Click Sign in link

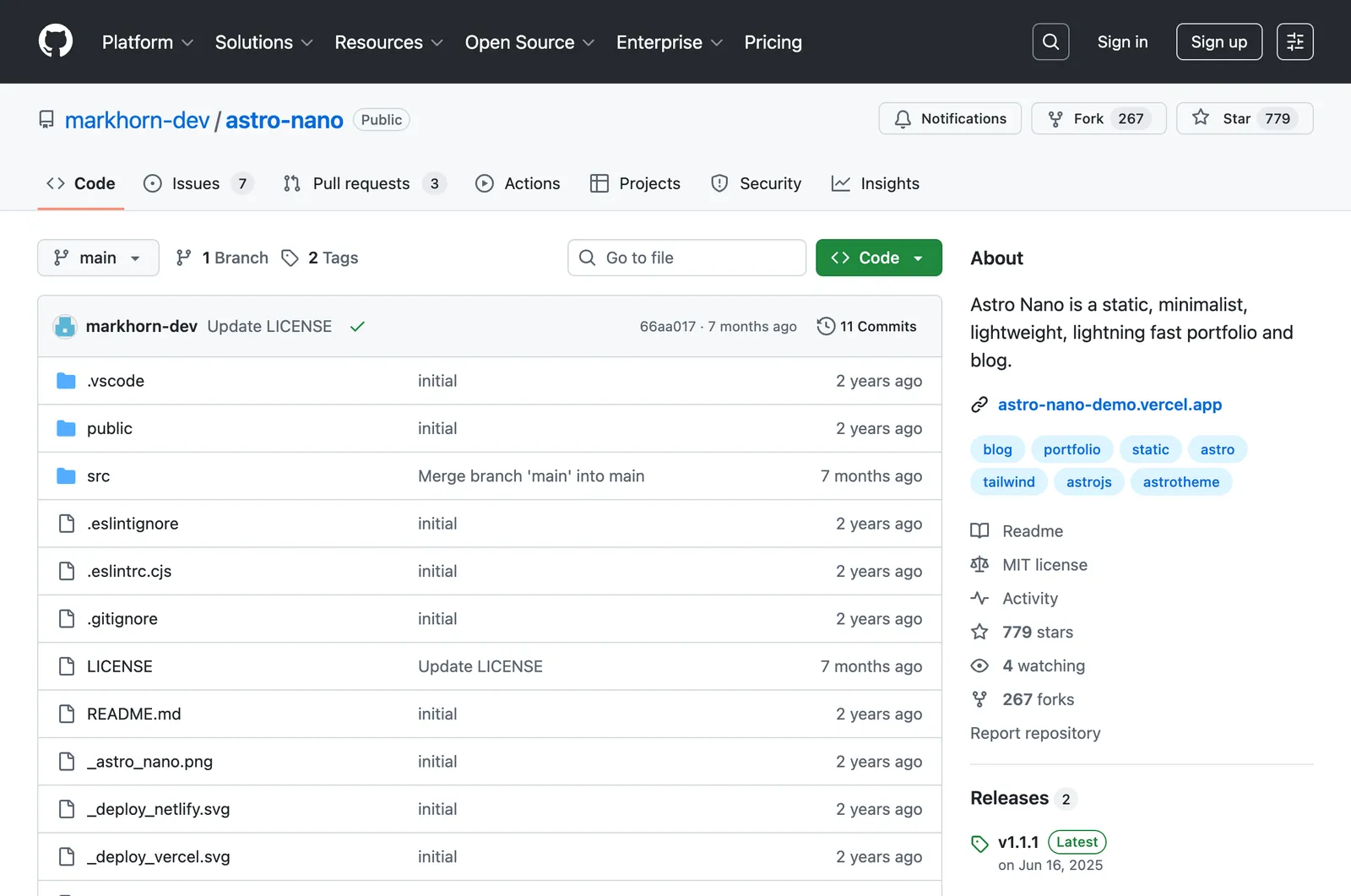tap(1122, 42)
